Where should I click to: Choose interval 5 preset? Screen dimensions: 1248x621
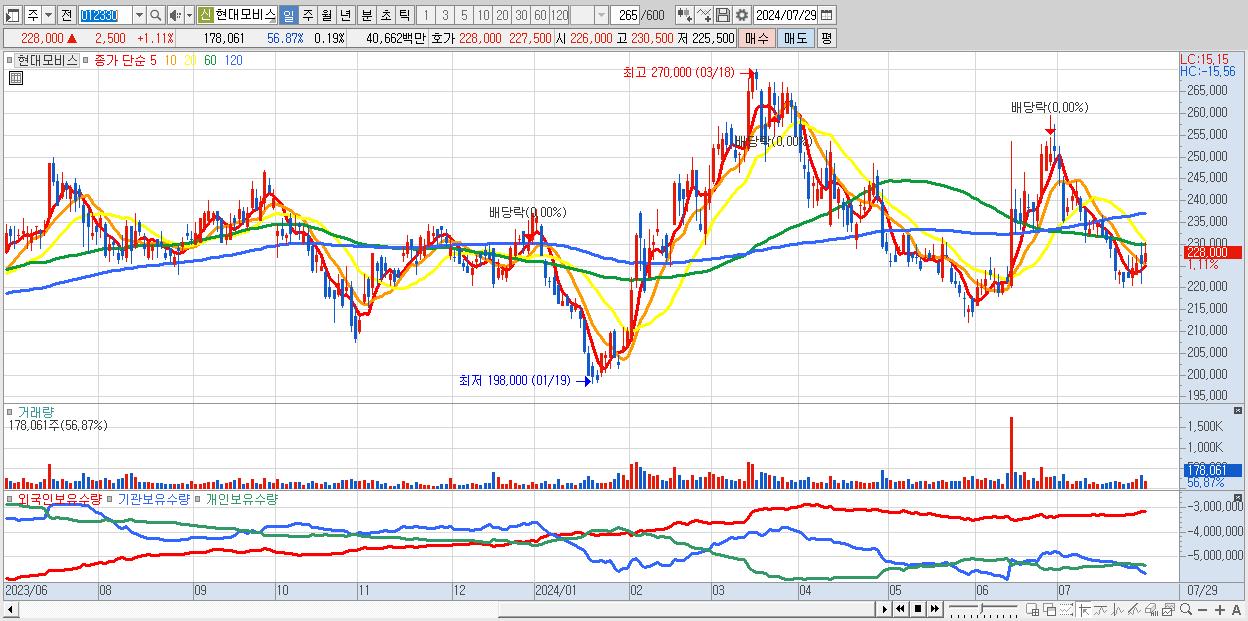pyautogui.click(x=464, y=15)
